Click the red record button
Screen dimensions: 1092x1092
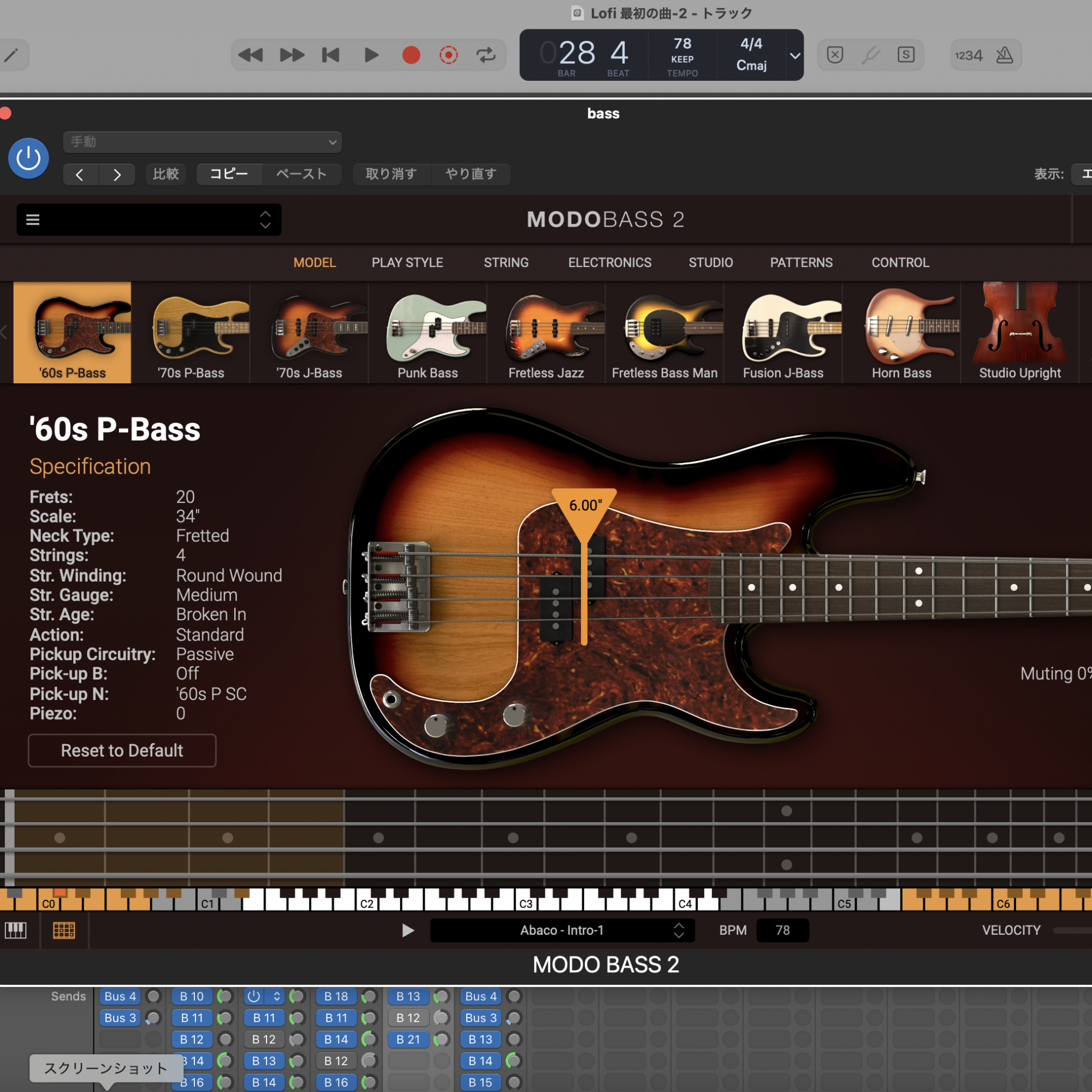click(x=411, y=55)
